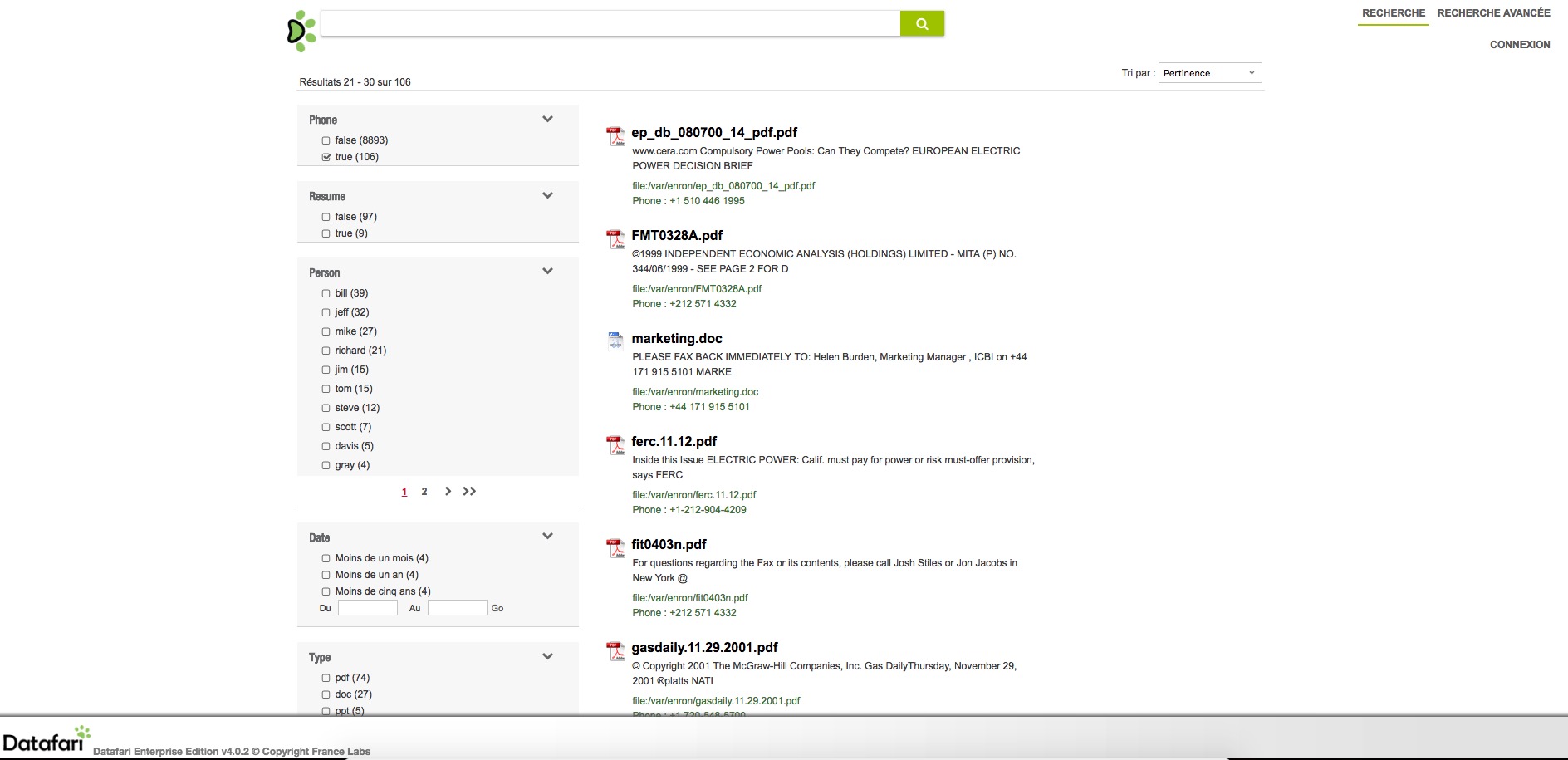This screenshot has width=1568, height=760.
Task: Click the PDF icon for ep_db_080700_14_pdf.pdf
Action: tap(615, 136)
